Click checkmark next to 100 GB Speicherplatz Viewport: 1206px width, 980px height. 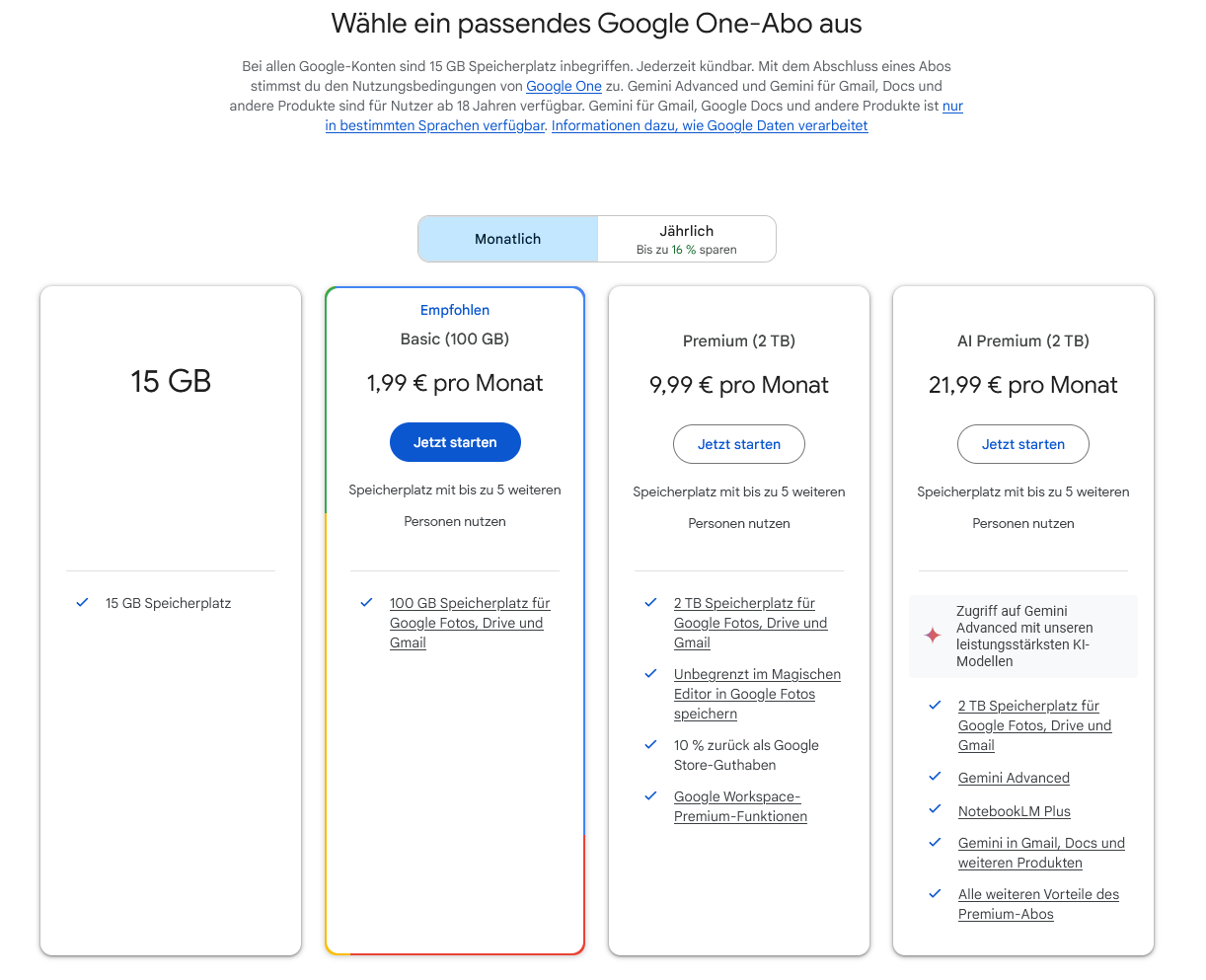pos(367,602)
